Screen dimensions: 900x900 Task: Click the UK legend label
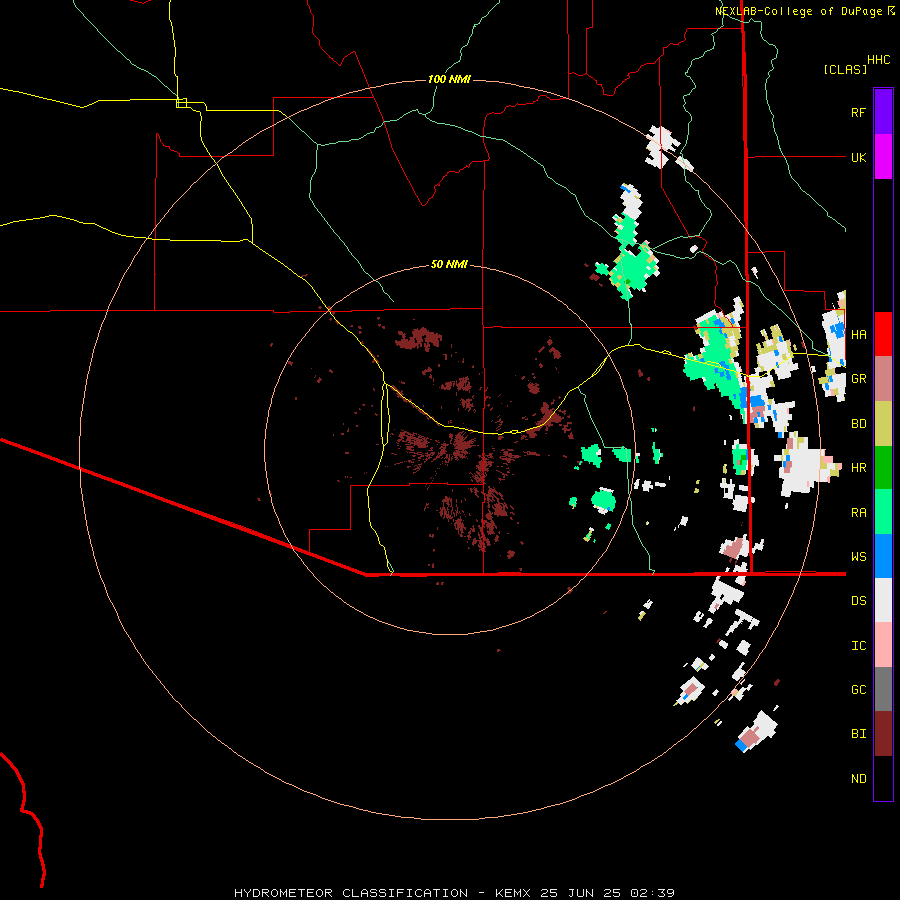click(858, 157)
